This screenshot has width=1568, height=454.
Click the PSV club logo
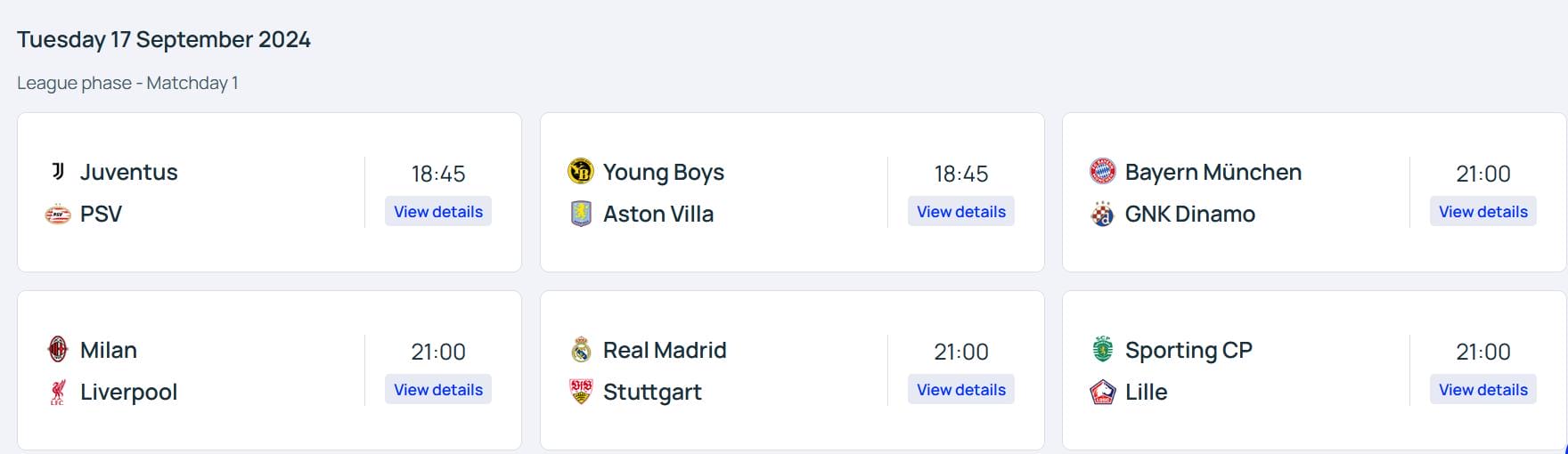58,214
